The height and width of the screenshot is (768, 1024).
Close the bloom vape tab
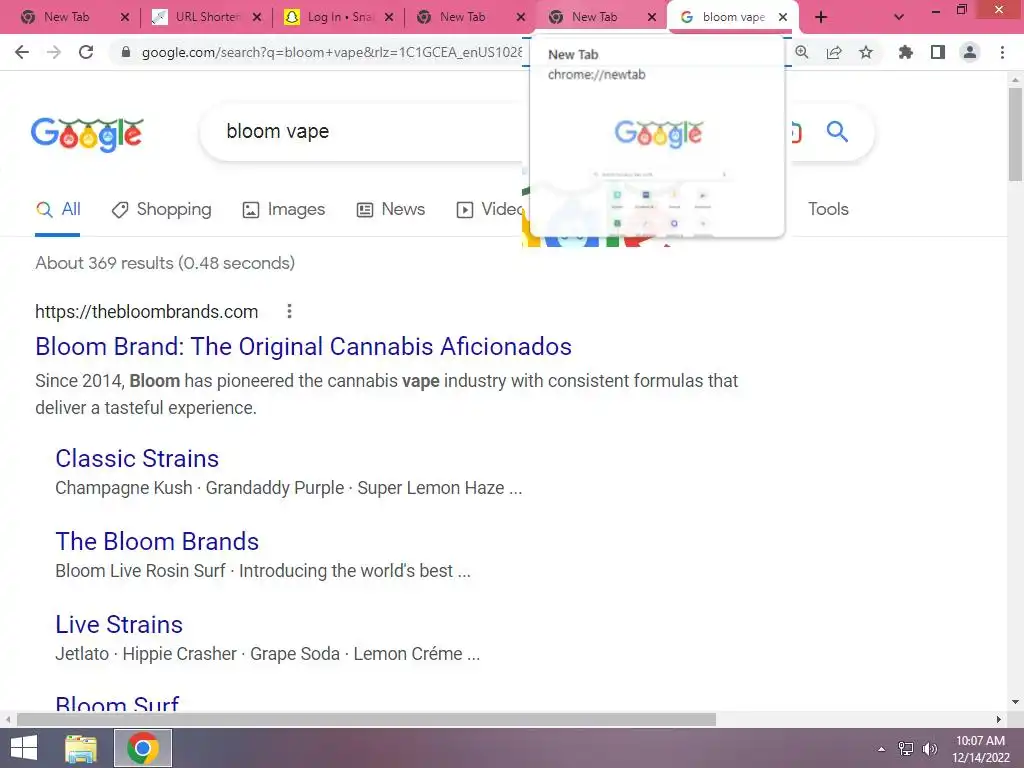783,17
